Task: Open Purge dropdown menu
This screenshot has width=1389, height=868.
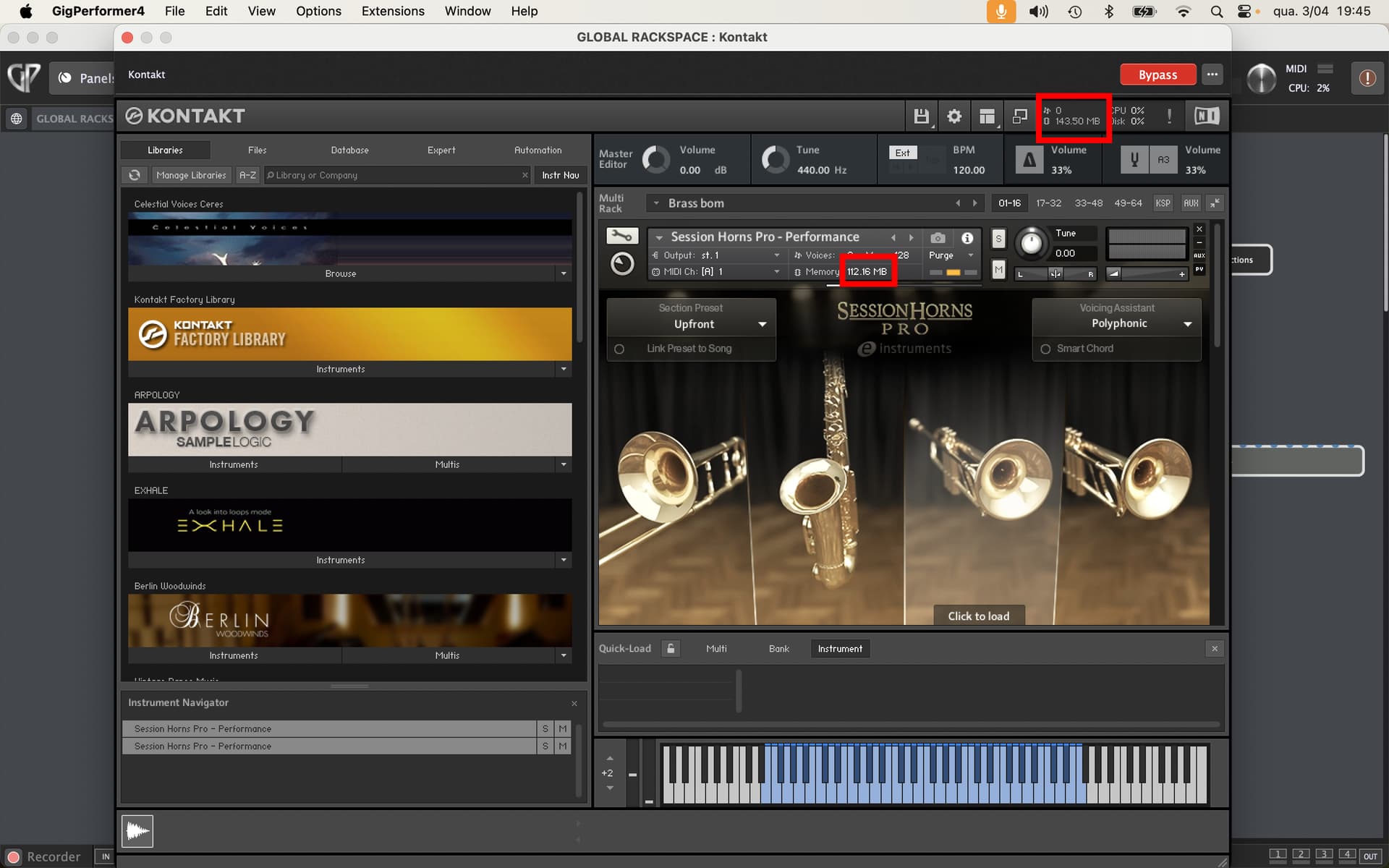Action: (951, 255)
